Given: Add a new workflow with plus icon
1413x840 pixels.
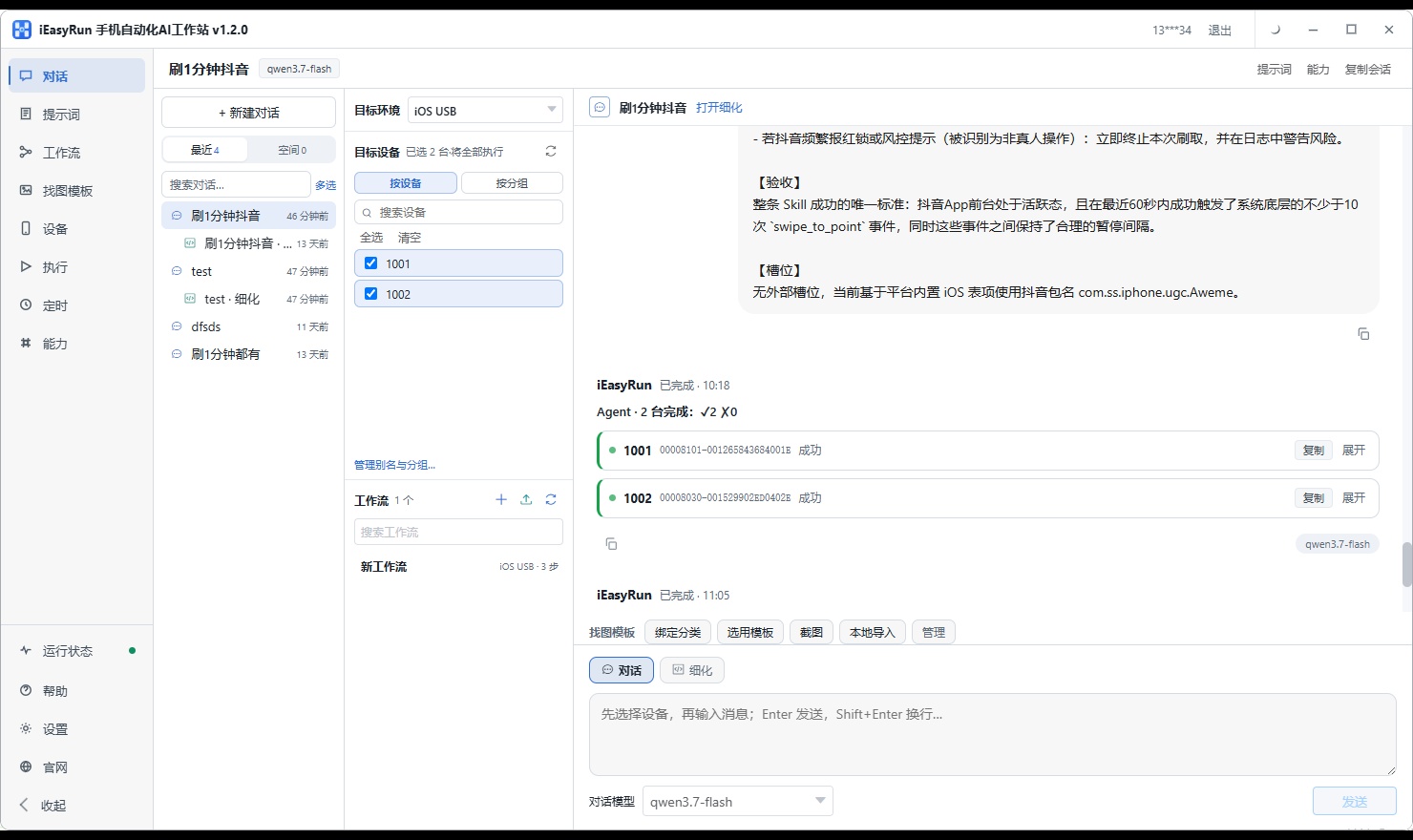Looking at the screenshot, I should [x=501, y=499].
